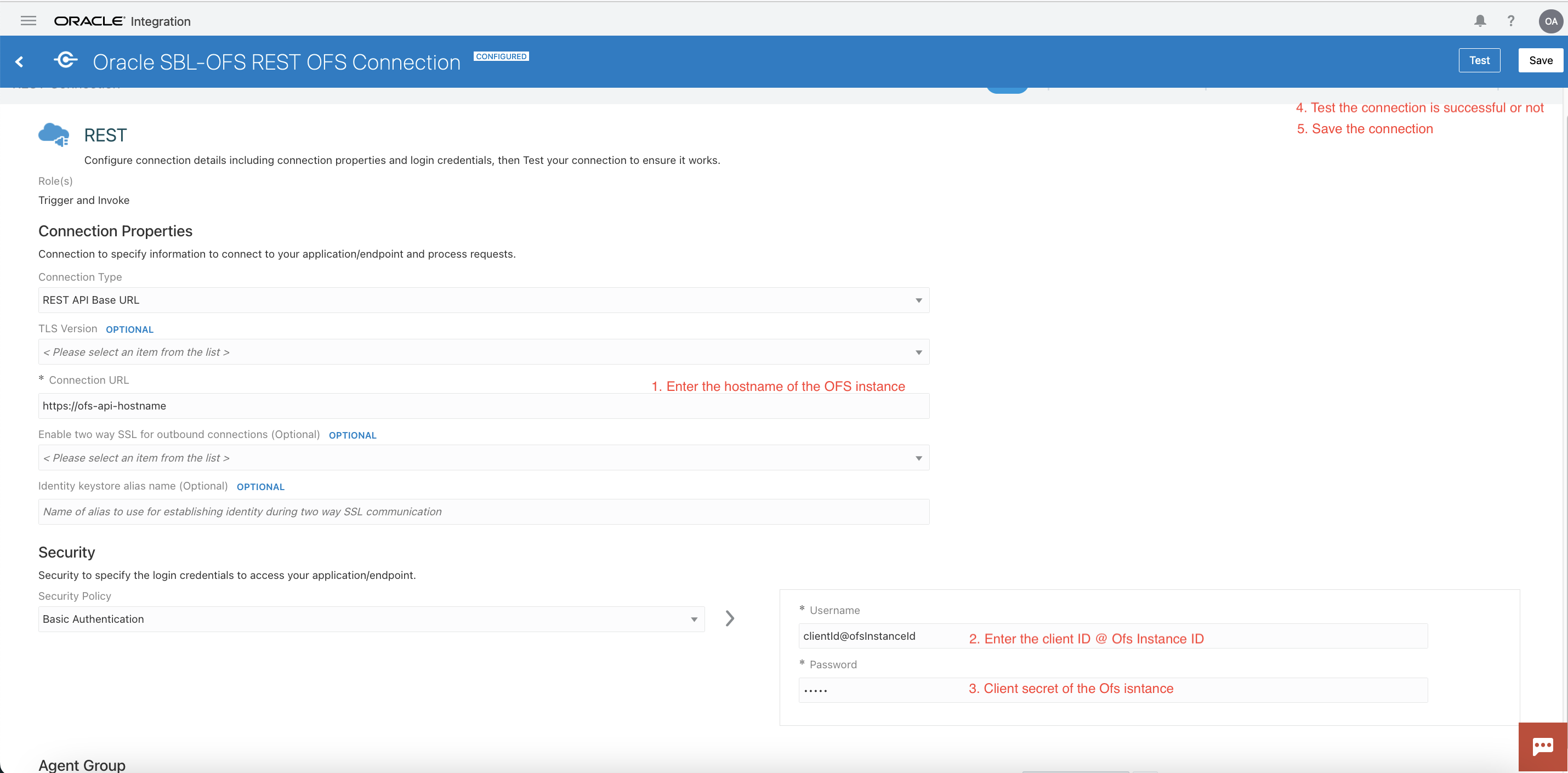
Task: Click the Connection URL field
Action: pos(484,406)
